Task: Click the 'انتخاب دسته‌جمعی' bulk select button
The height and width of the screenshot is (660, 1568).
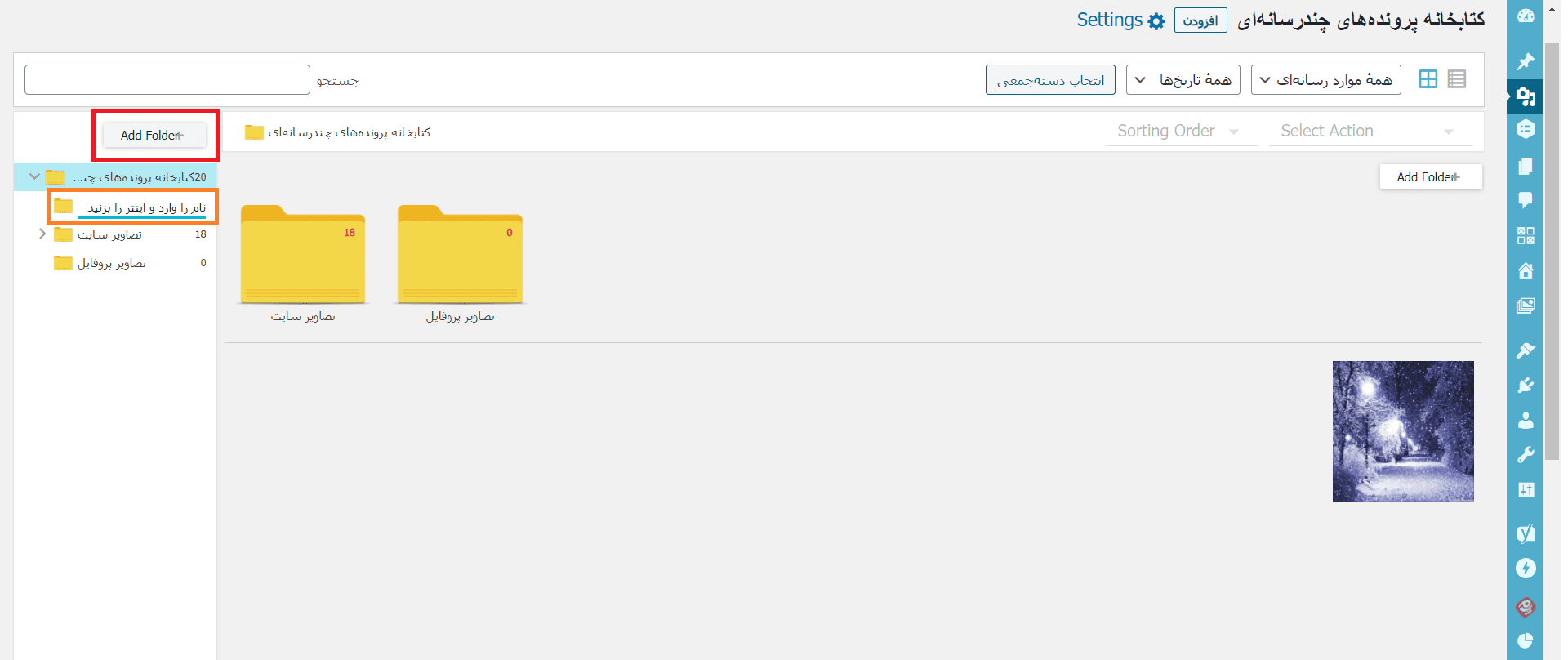Action: click(x=1049, y=80)
